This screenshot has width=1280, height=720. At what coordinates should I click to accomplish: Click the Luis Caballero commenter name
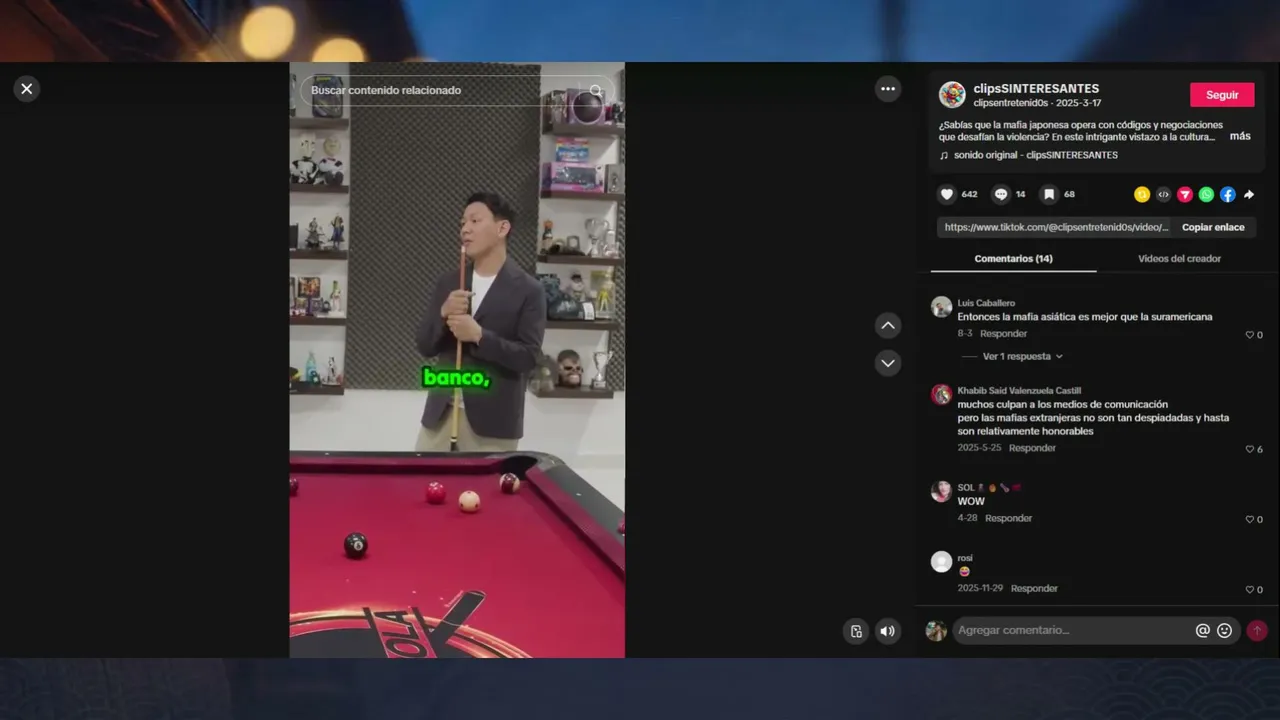[x=986, y=303]
